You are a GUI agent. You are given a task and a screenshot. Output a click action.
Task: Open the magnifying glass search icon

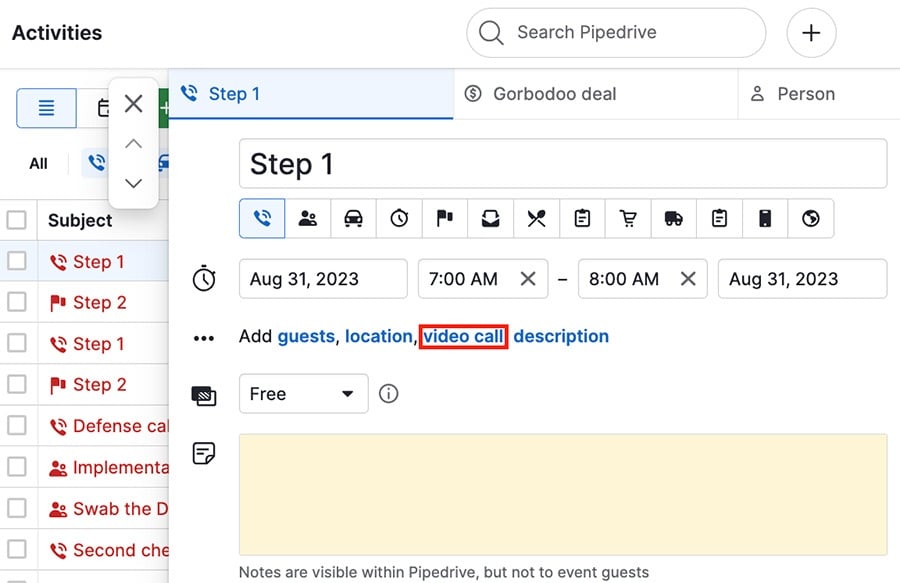pos(491,33)
